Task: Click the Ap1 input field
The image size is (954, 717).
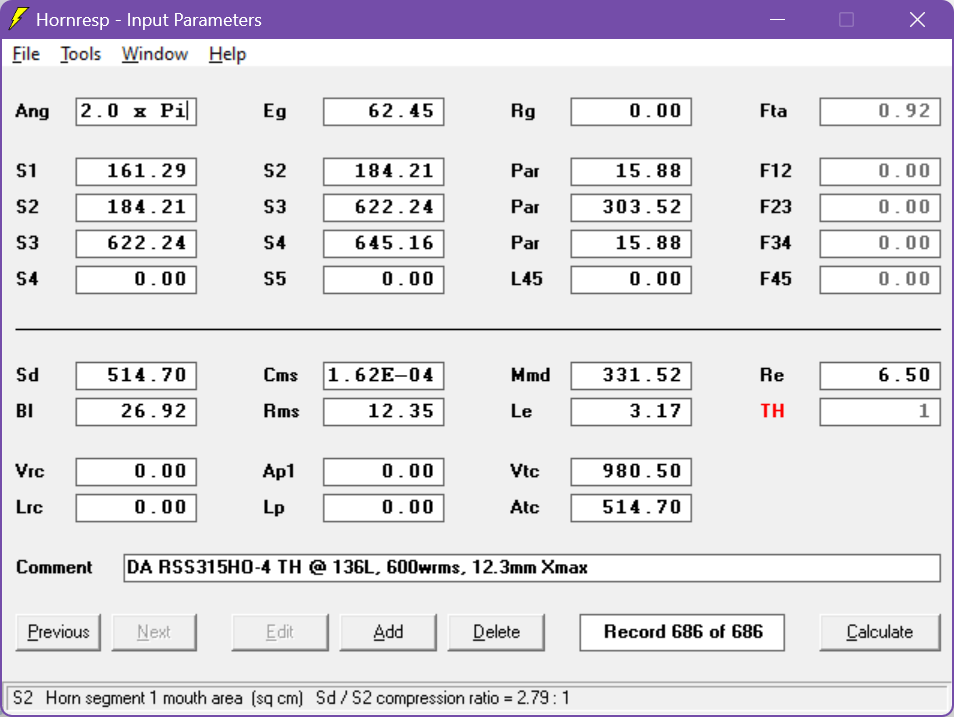Action: 384,472
